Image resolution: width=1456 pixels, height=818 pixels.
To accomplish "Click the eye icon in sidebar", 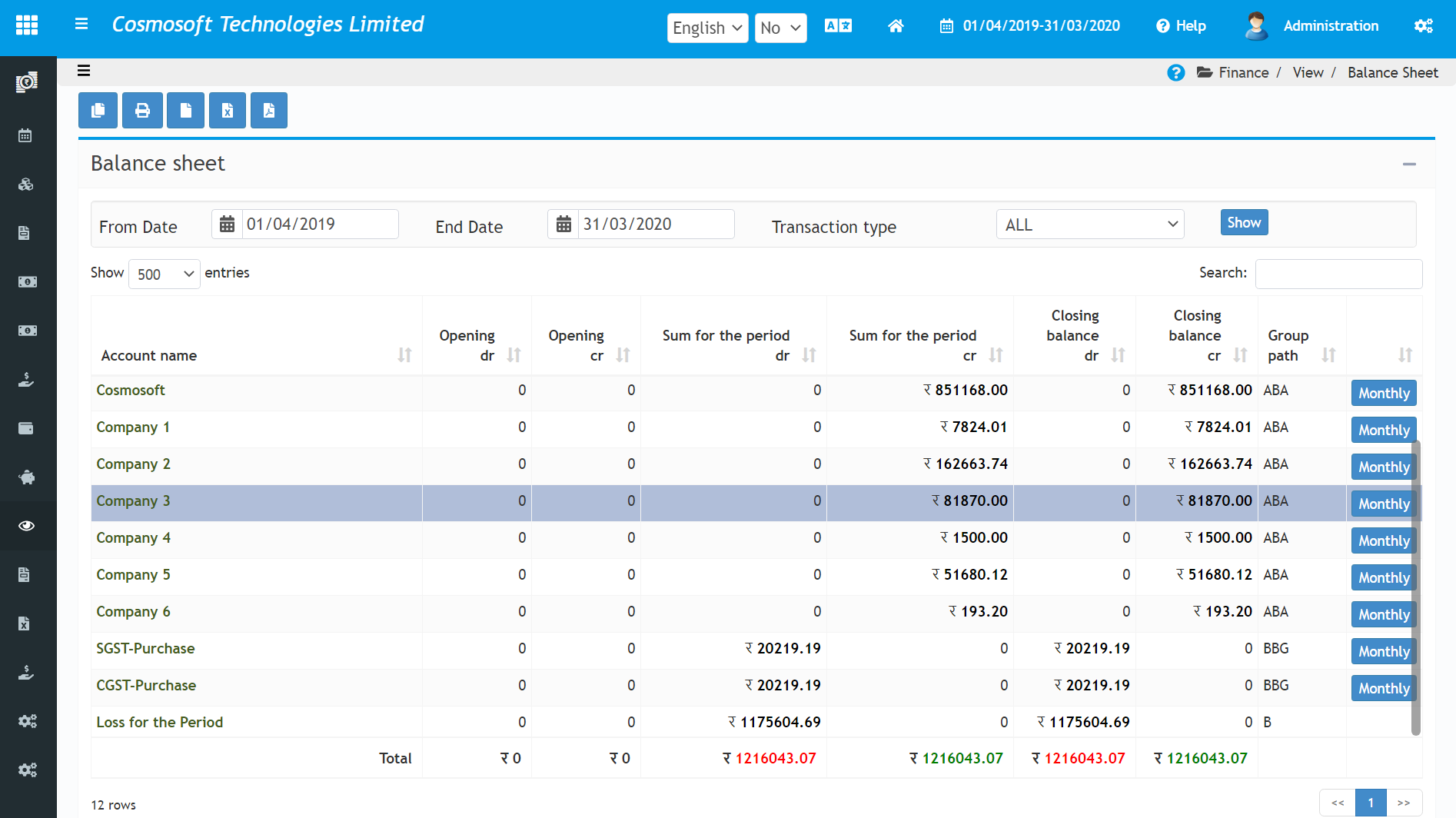I will point(27,526).
